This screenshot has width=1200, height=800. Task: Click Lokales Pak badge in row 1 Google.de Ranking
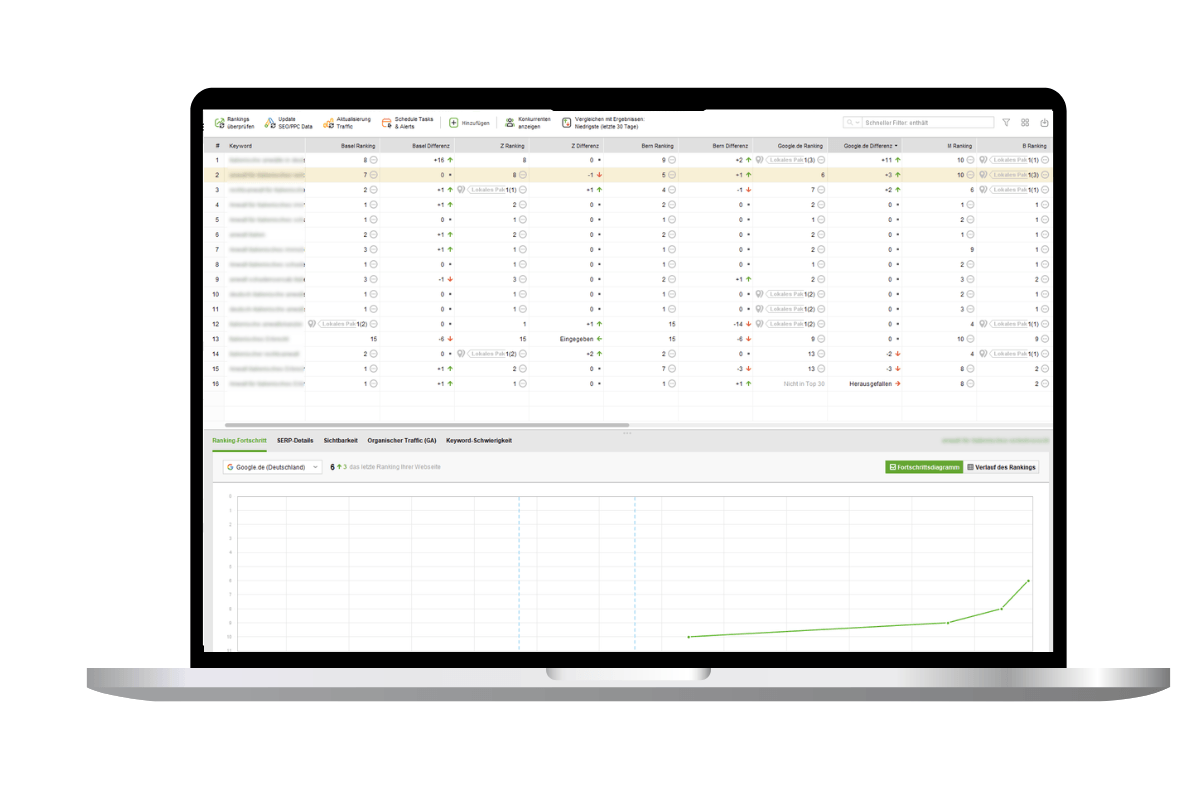click(784, 159)
